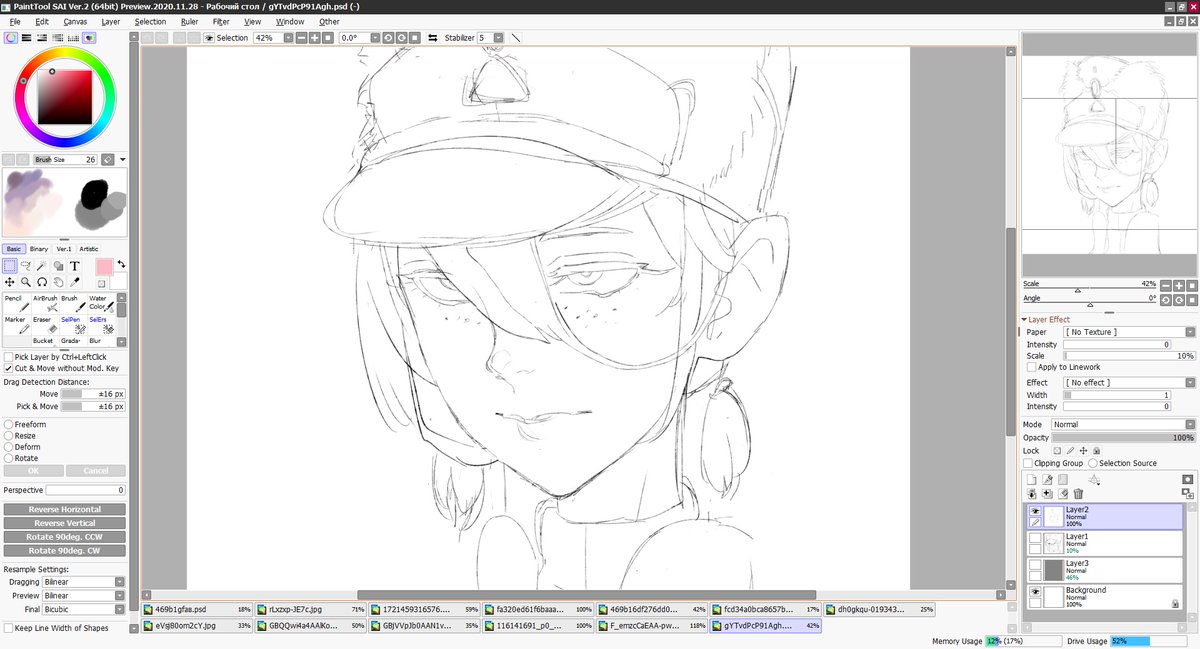Select the Hand pan tool

[58, 282]
